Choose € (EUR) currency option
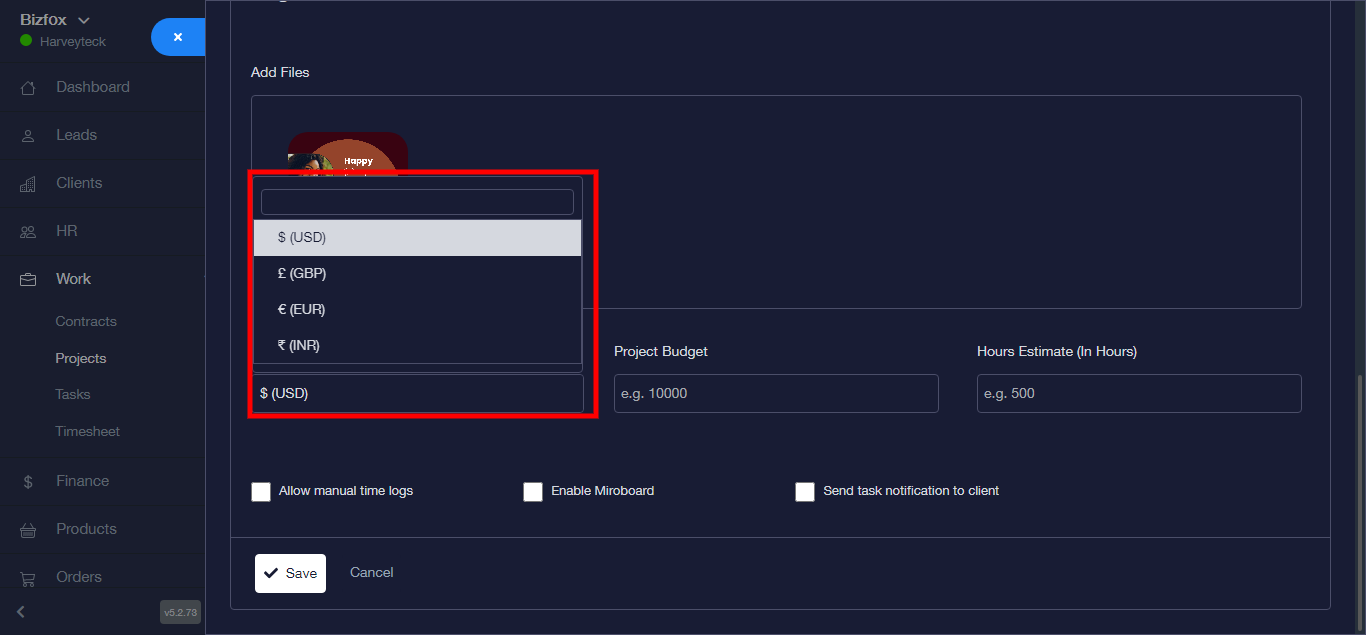 click(x=302, y=310)
